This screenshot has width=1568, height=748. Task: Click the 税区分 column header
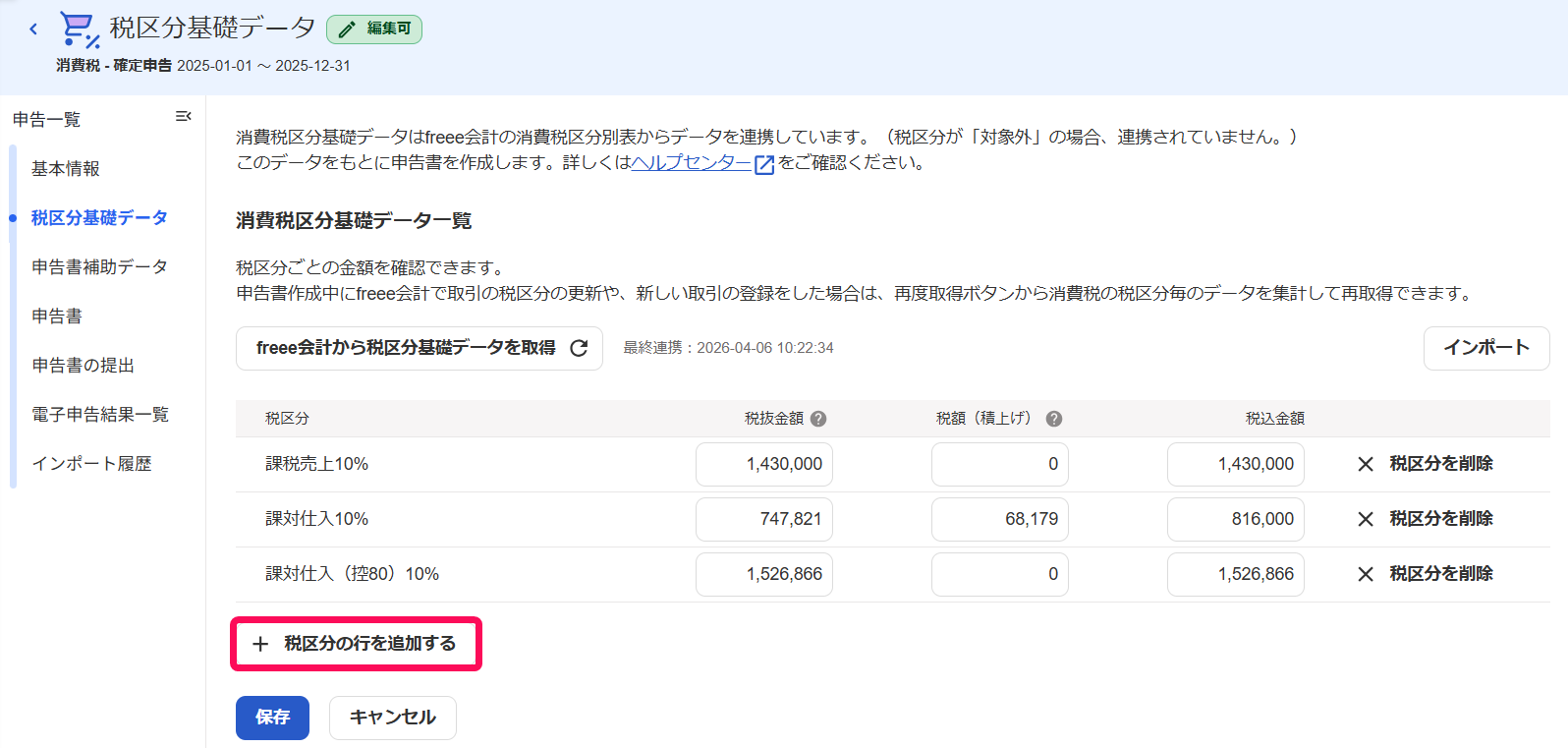(287, 419)
